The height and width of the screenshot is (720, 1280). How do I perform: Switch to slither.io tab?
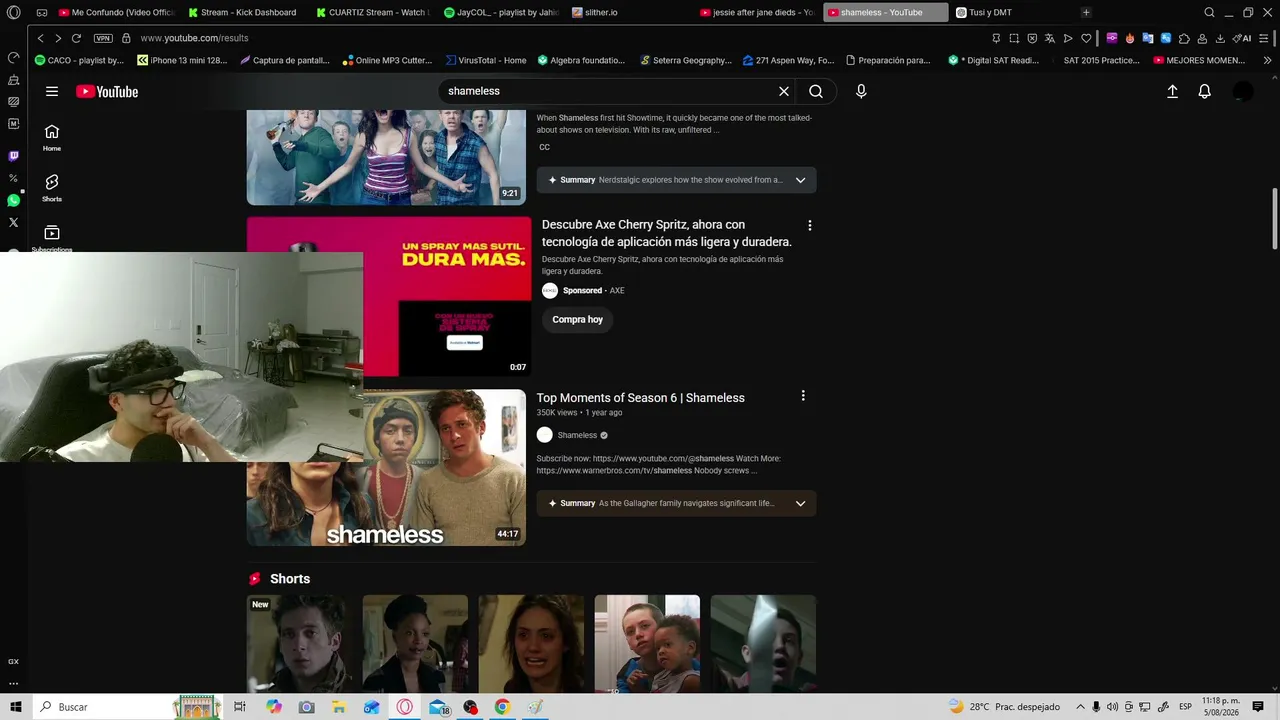(630, 13)
